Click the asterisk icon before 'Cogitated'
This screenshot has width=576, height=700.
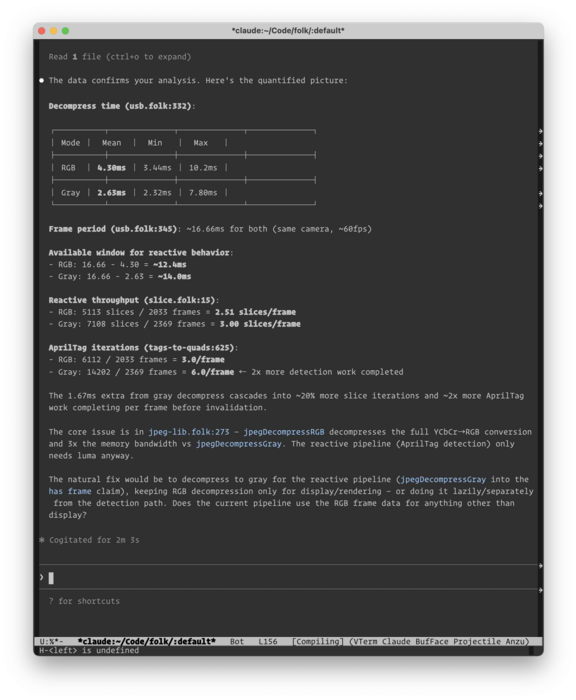42,540
